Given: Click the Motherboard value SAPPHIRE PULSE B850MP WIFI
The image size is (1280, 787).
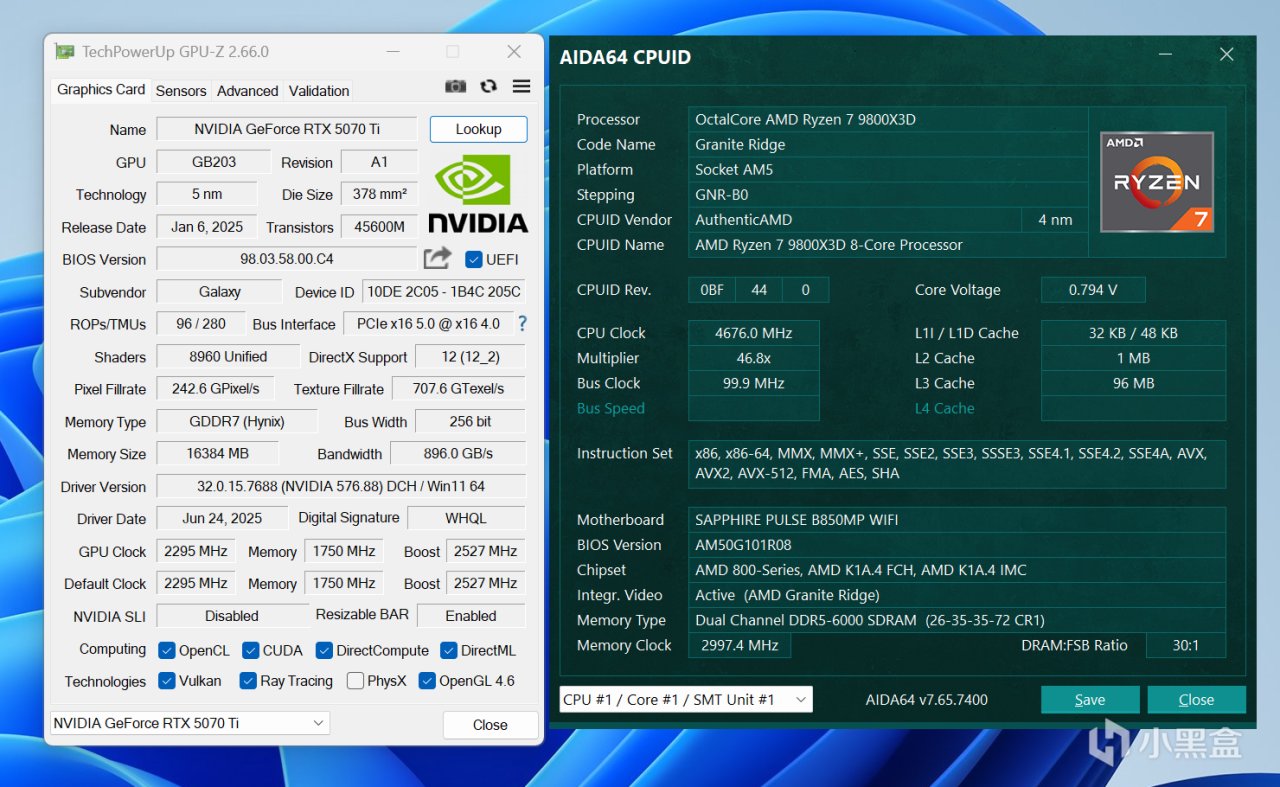Looking at the screenshot, I should pyautogui.click(x=957, y=520).
